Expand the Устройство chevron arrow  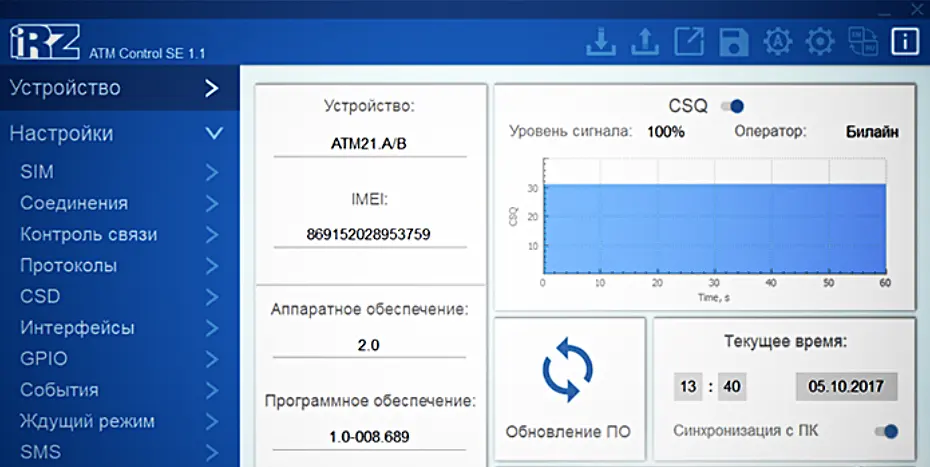click(x=212, y=88)
